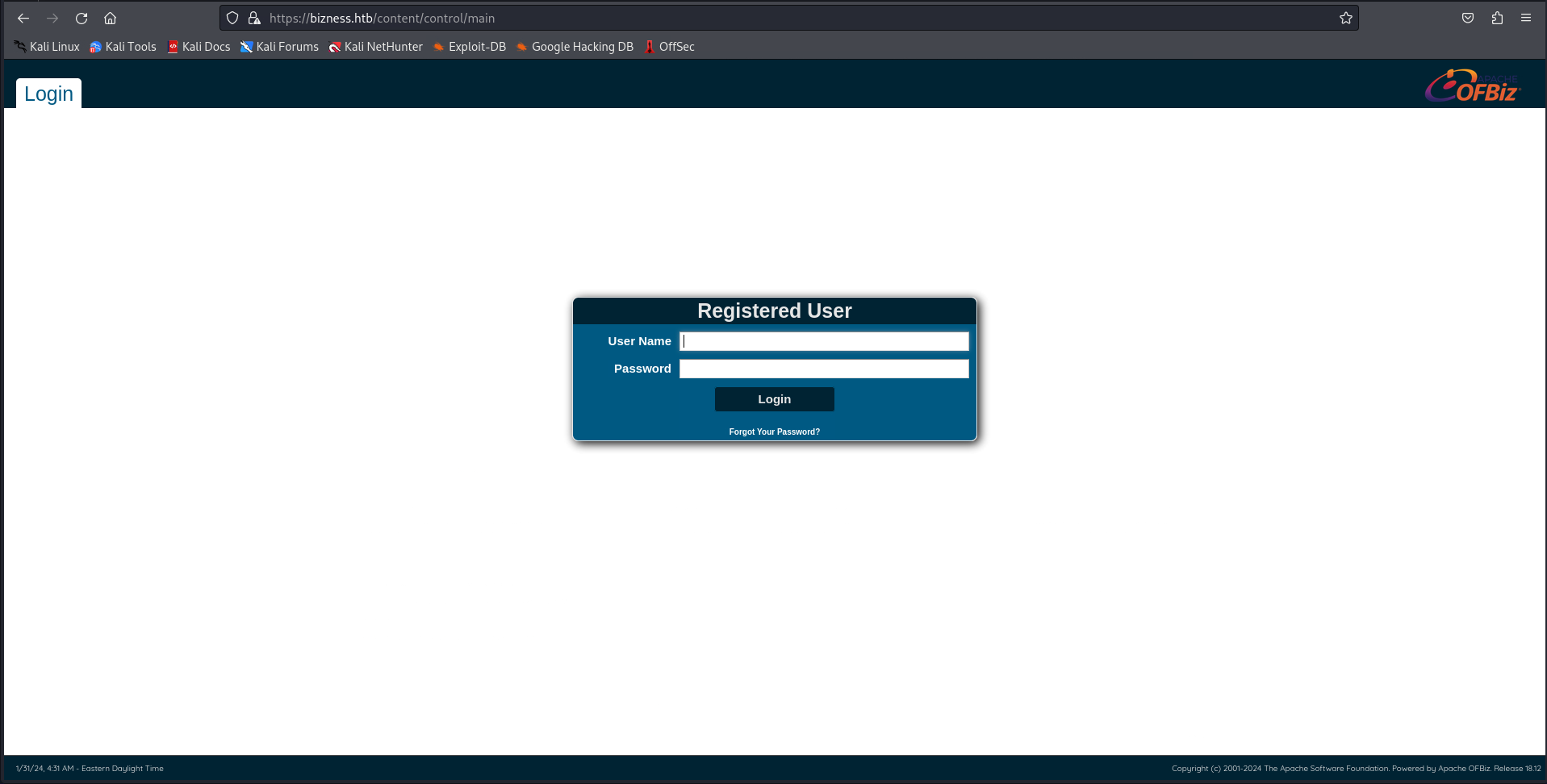Click the Apache OFBiz logo
The image size is (1547, 784).
pos(1473,85)
